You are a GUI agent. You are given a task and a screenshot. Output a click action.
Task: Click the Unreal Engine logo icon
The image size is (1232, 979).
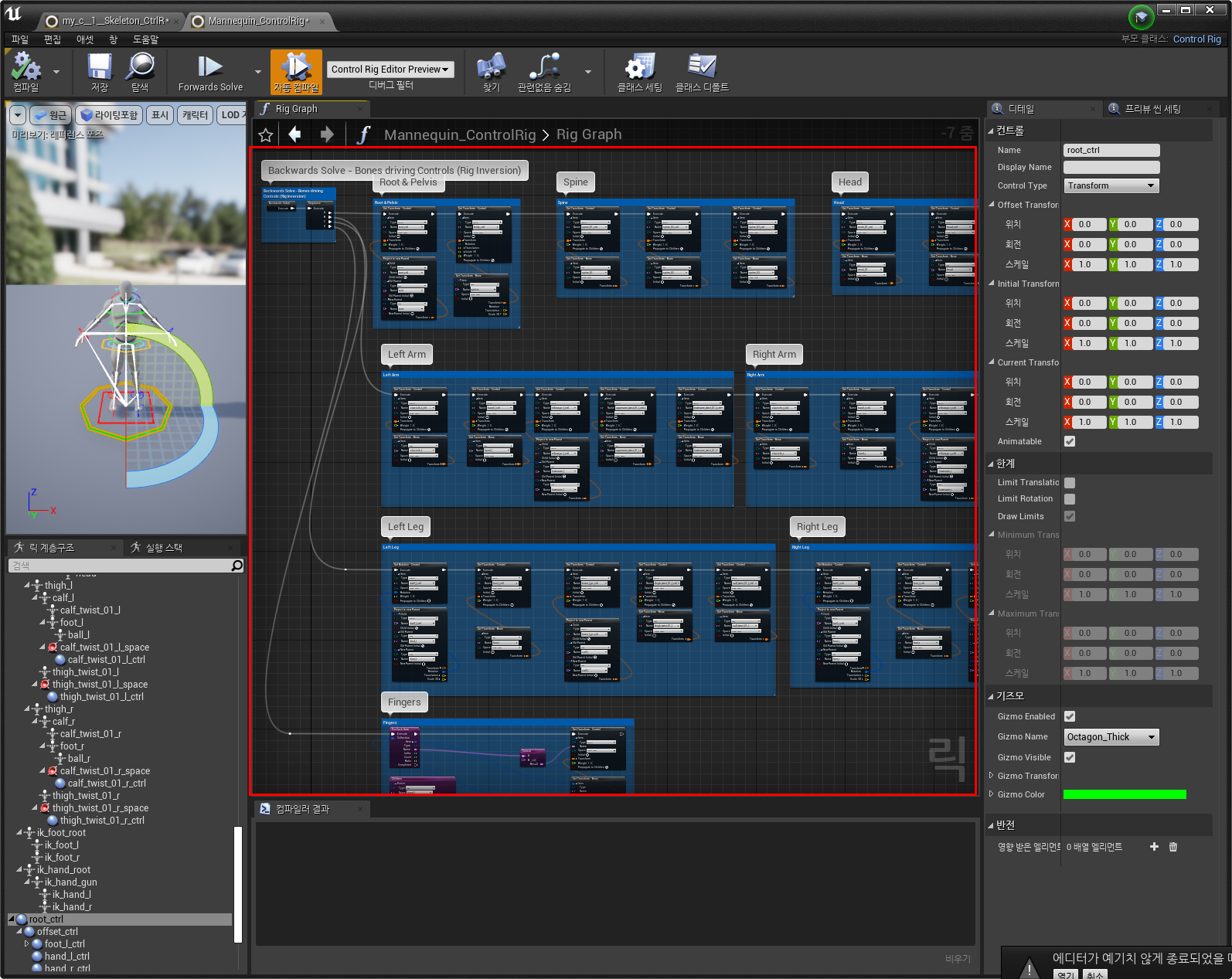[14, 14]
